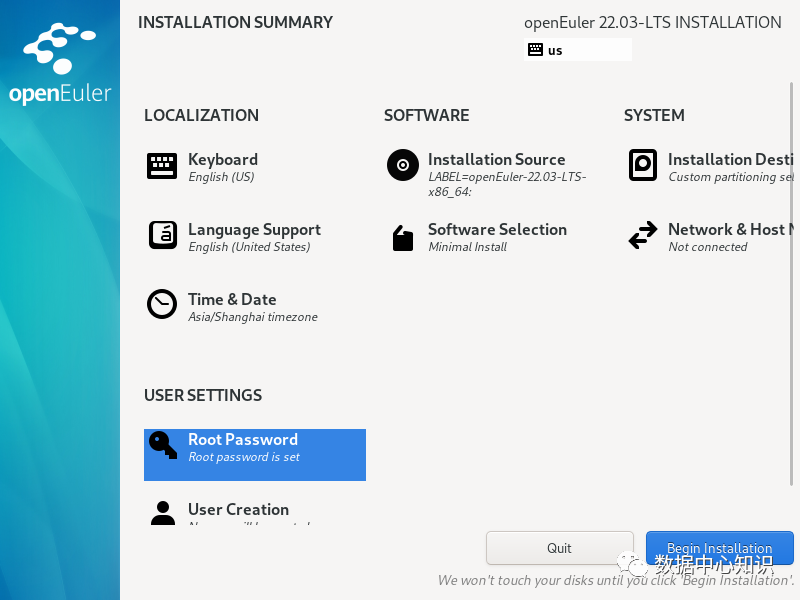Image resolution: width=800 pixels, height=600 pixels.
Task: Click the 'English (United States)' status text
Action: pyautogui.click(x=249, y=247)
